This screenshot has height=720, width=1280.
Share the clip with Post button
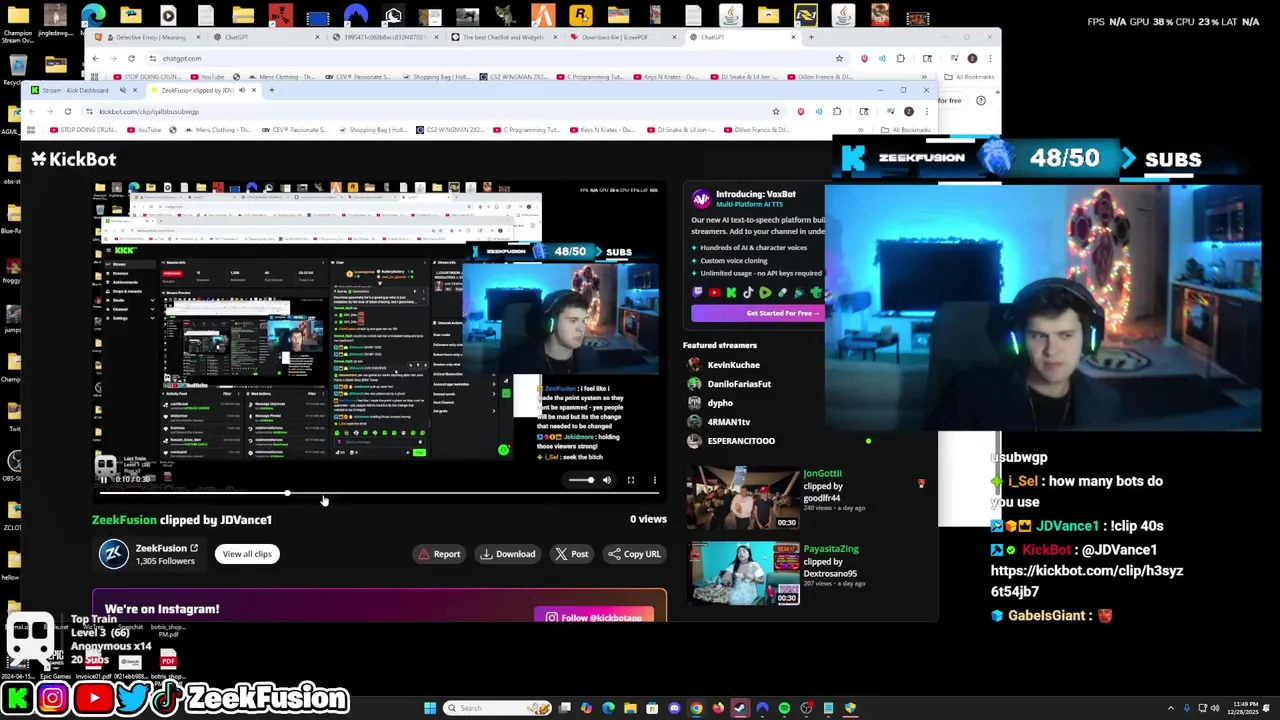click(571, 554)
